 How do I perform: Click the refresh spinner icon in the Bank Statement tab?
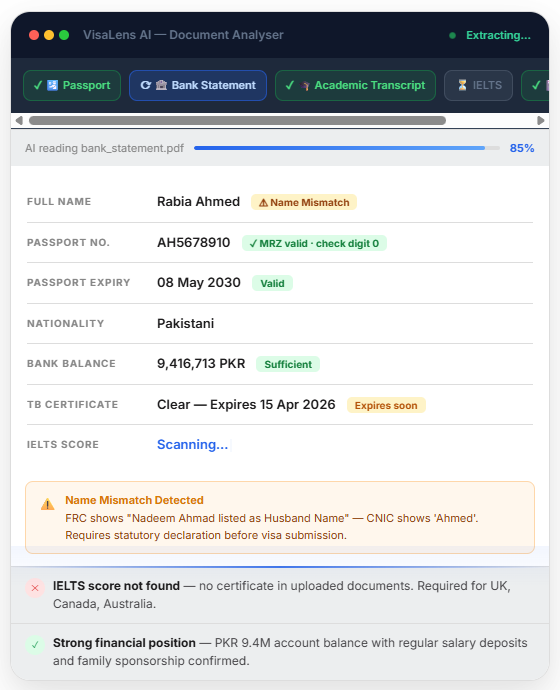pos(146,85)
